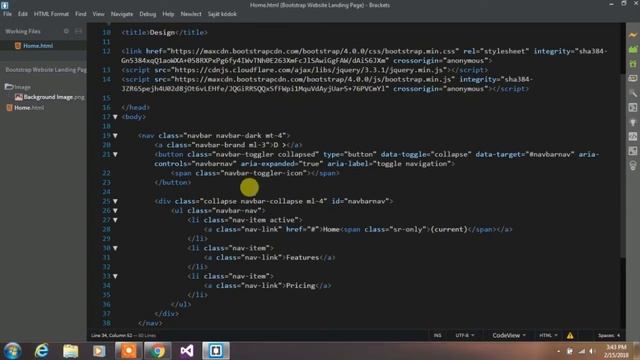The width and height of the screenshot is (640, 360).
Task: Collapse li fold arrow on line 33
Action: [x=116, y=276]
